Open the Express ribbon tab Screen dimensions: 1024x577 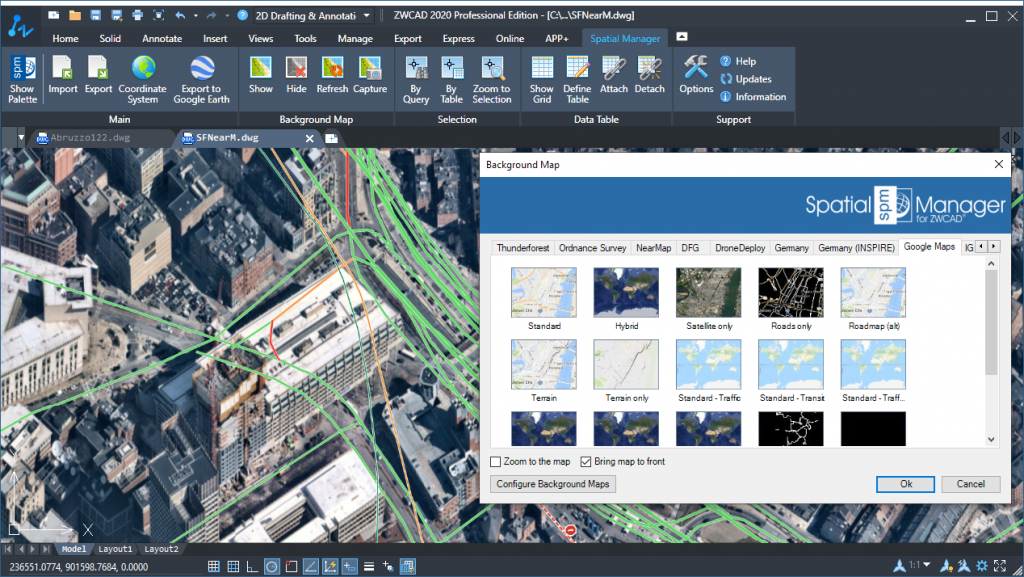click(459, 39)
